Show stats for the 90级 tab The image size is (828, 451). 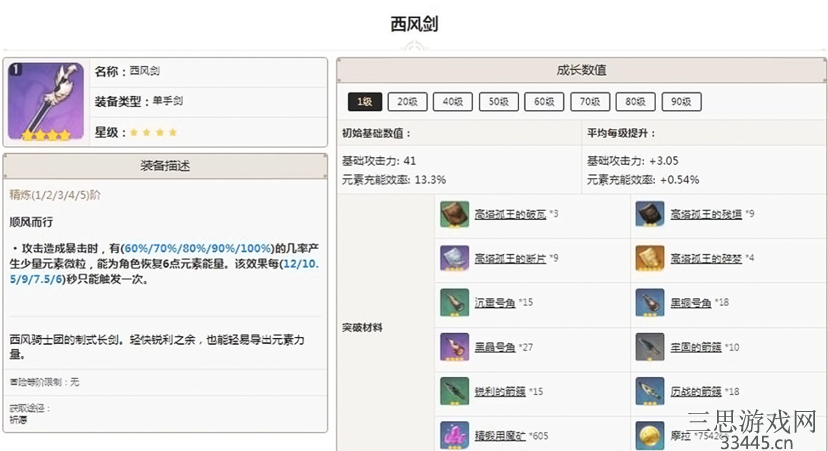(x=681, y=102)
